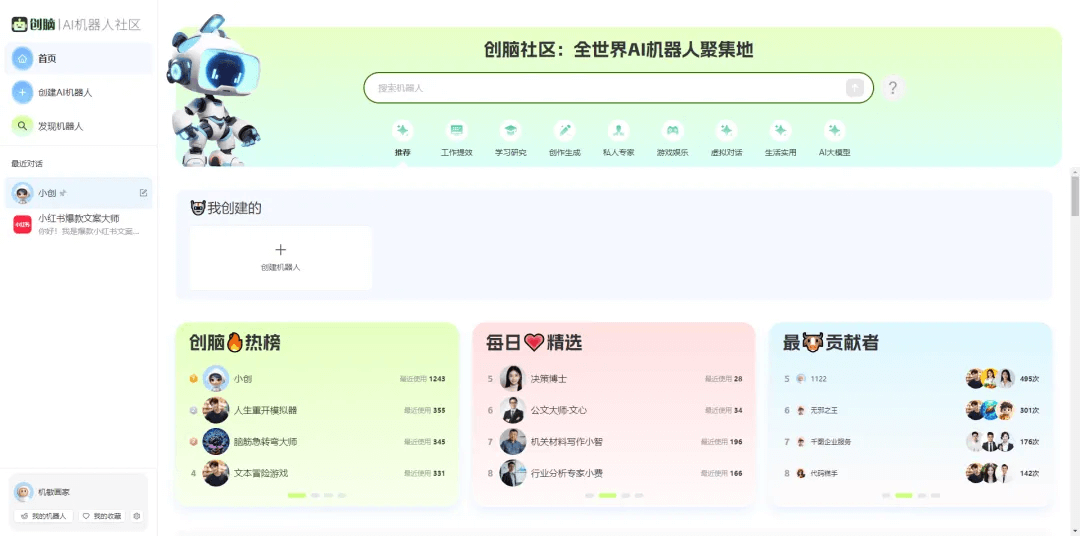Image resolution: width=1080 pixels, height=536 pixels.
Task: Open 决策博士 in 每日精选
Action: point(614,379)
